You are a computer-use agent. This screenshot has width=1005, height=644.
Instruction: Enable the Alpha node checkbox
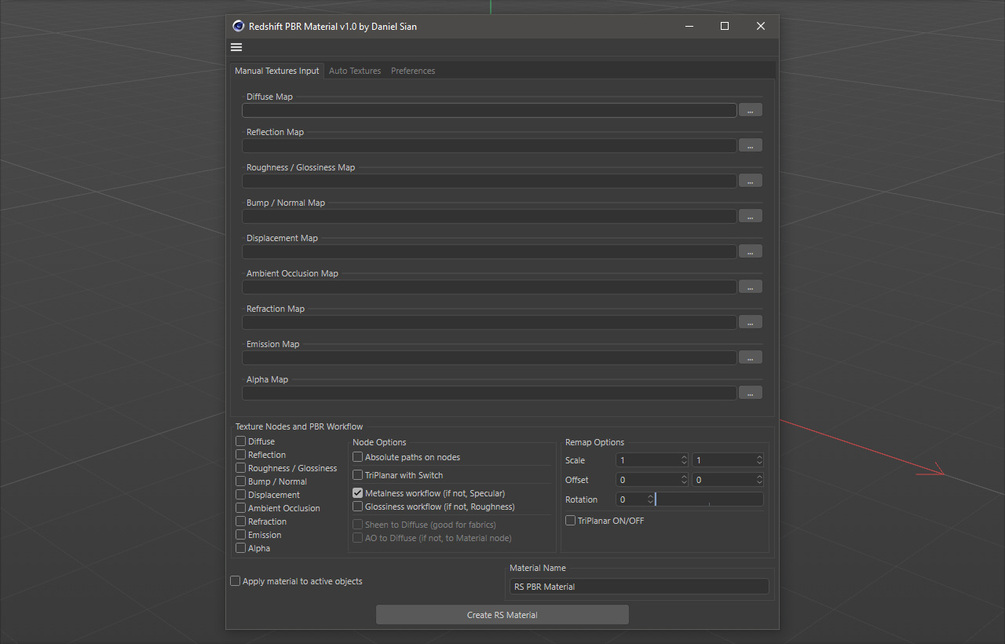tap(240, 548)
